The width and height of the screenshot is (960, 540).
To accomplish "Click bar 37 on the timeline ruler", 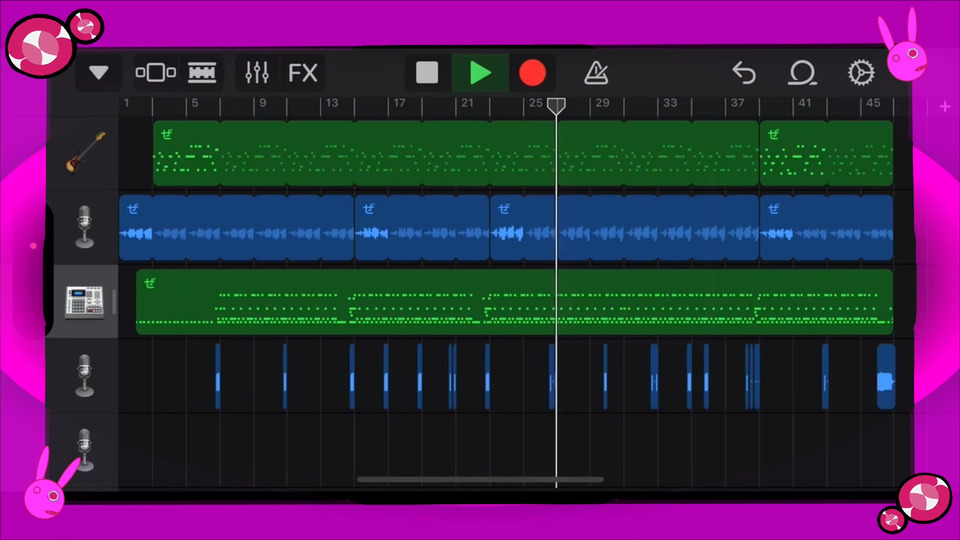I will tap(737, 103).
